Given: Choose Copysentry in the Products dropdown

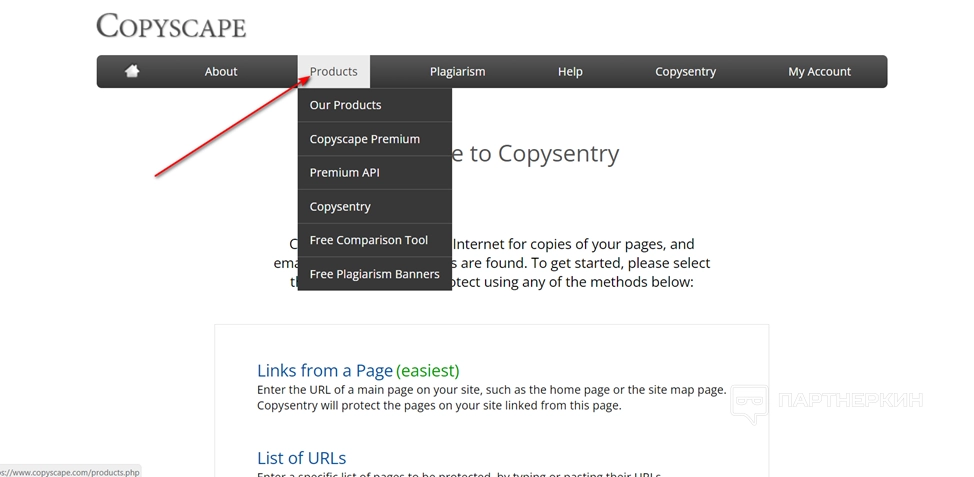Looking at the screenshot, I should 375,206.
